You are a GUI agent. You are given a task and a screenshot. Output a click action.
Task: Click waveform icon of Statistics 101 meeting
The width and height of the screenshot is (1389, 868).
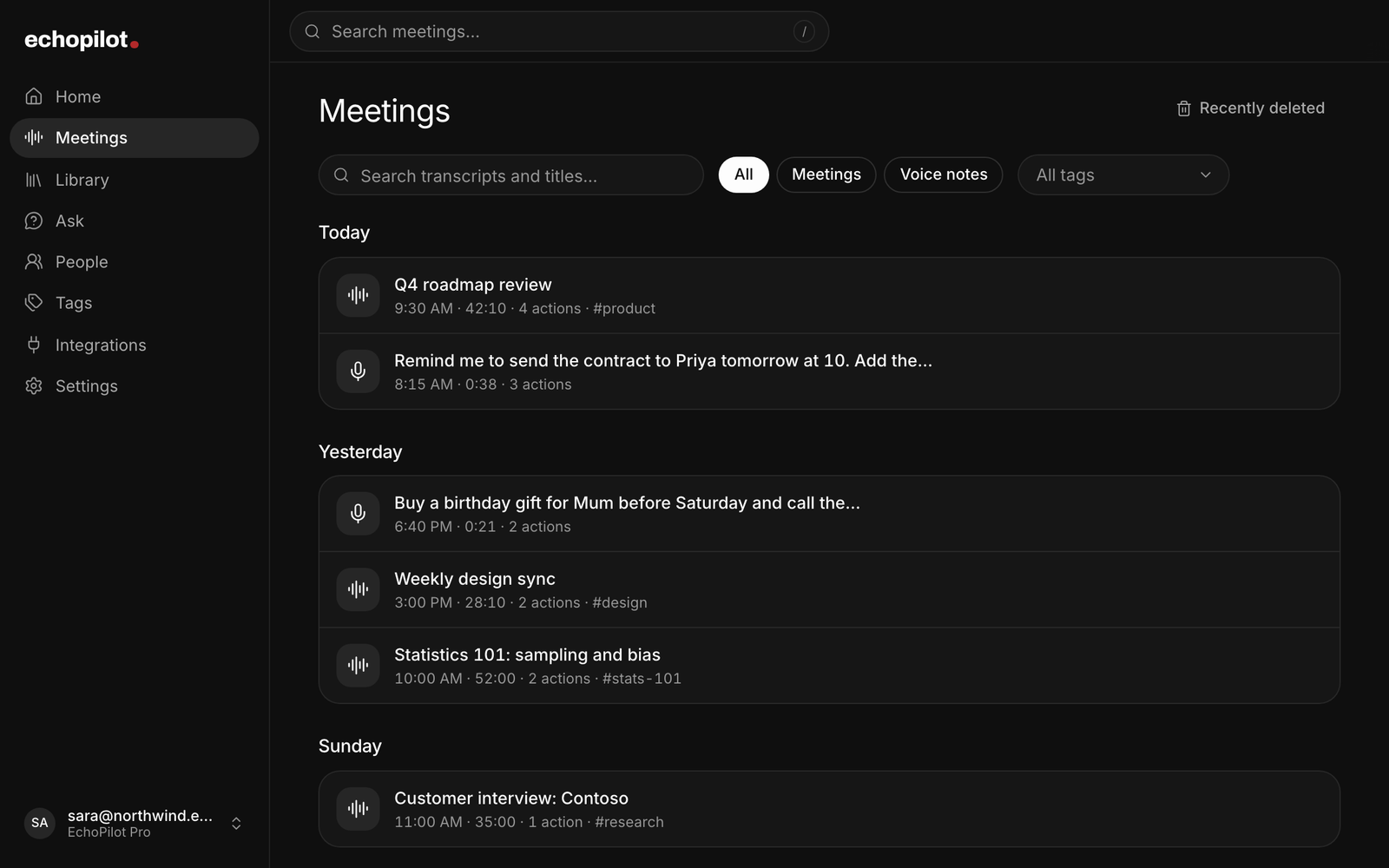358,666
